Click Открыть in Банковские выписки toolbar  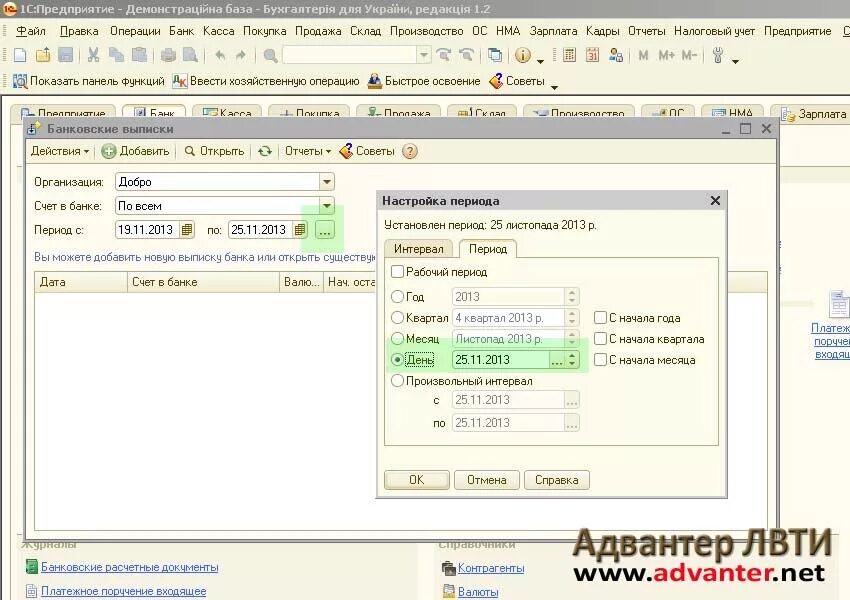214,151
